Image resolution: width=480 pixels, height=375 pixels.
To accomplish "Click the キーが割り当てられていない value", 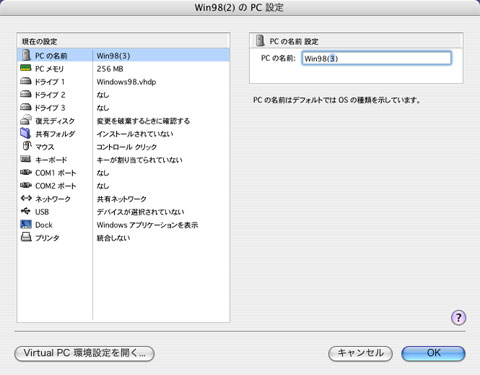I will (x=139, y=160).
